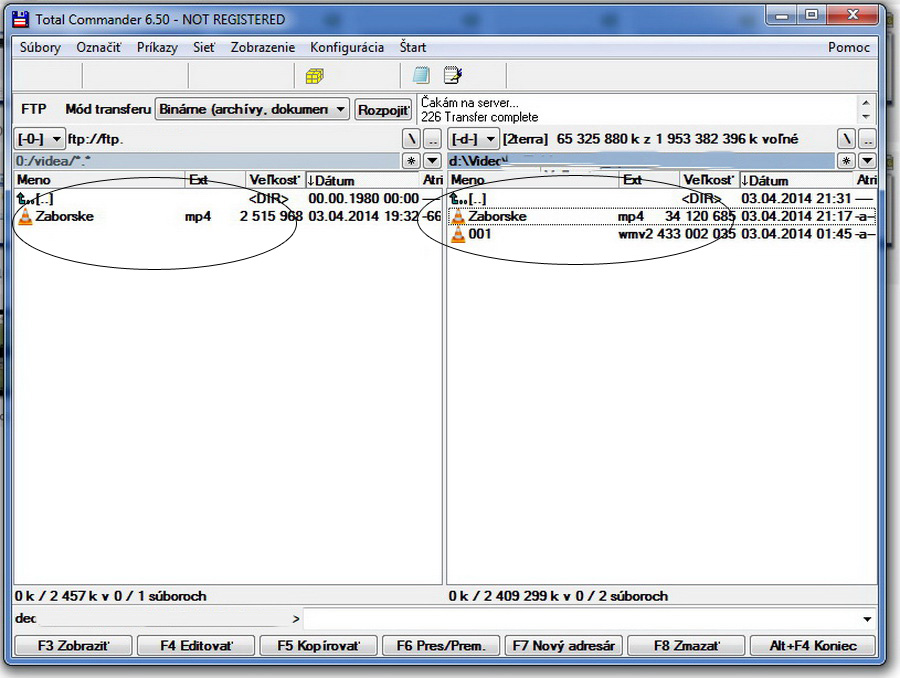The width and height of the screenshot is (900, 678).
Task: Expand the command line history dropdown
Action: 867,619
